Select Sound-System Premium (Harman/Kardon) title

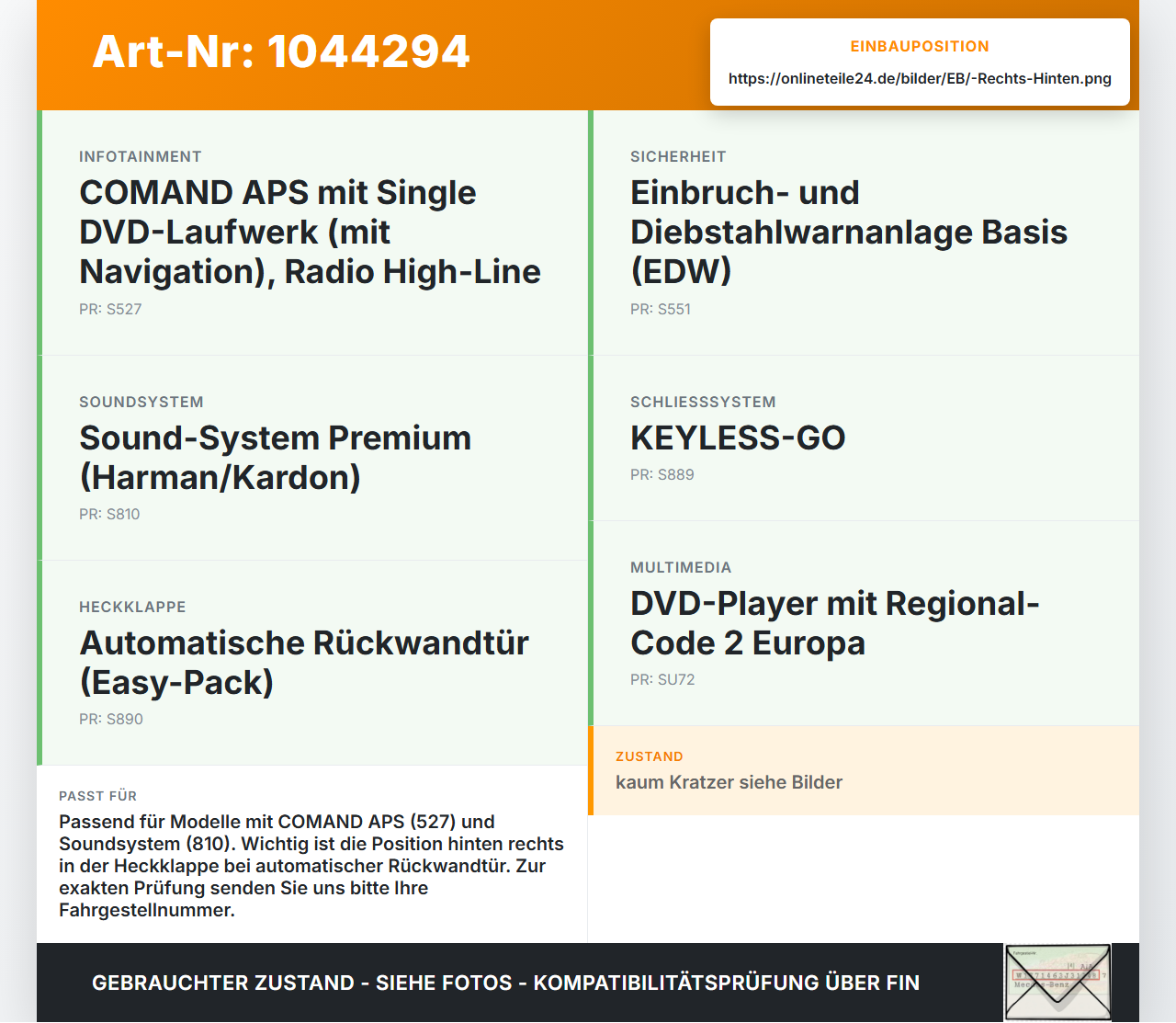[275, 458]
